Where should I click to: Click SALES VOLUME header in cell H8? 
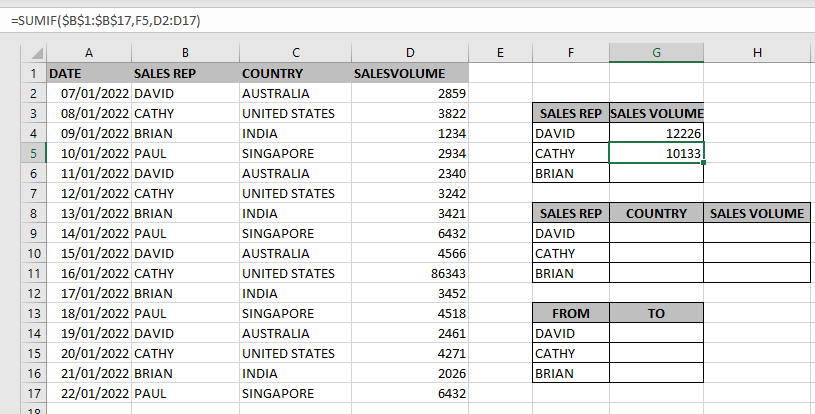coord(757,213)
